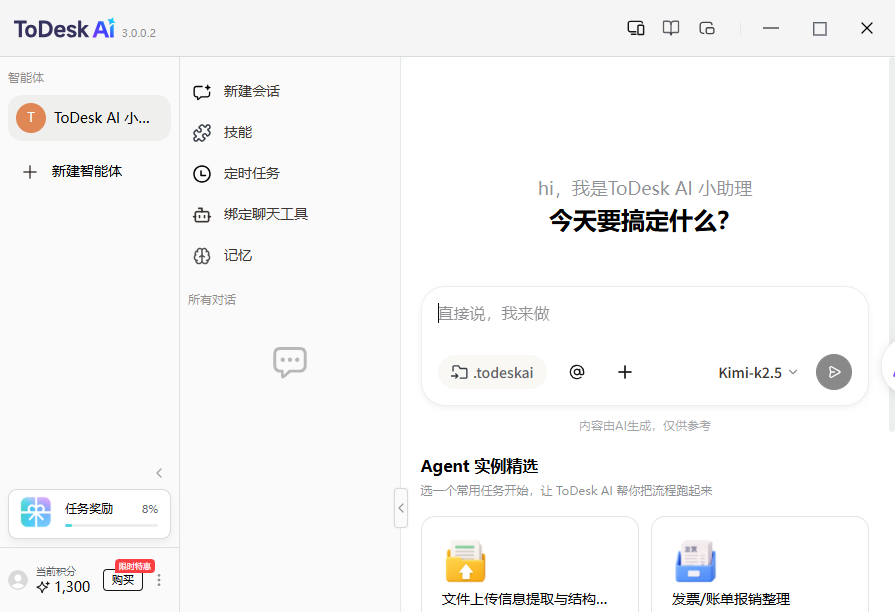Click the puzzle piece skills icon
The width and height of the screenshot is (895, 612).
202,133
